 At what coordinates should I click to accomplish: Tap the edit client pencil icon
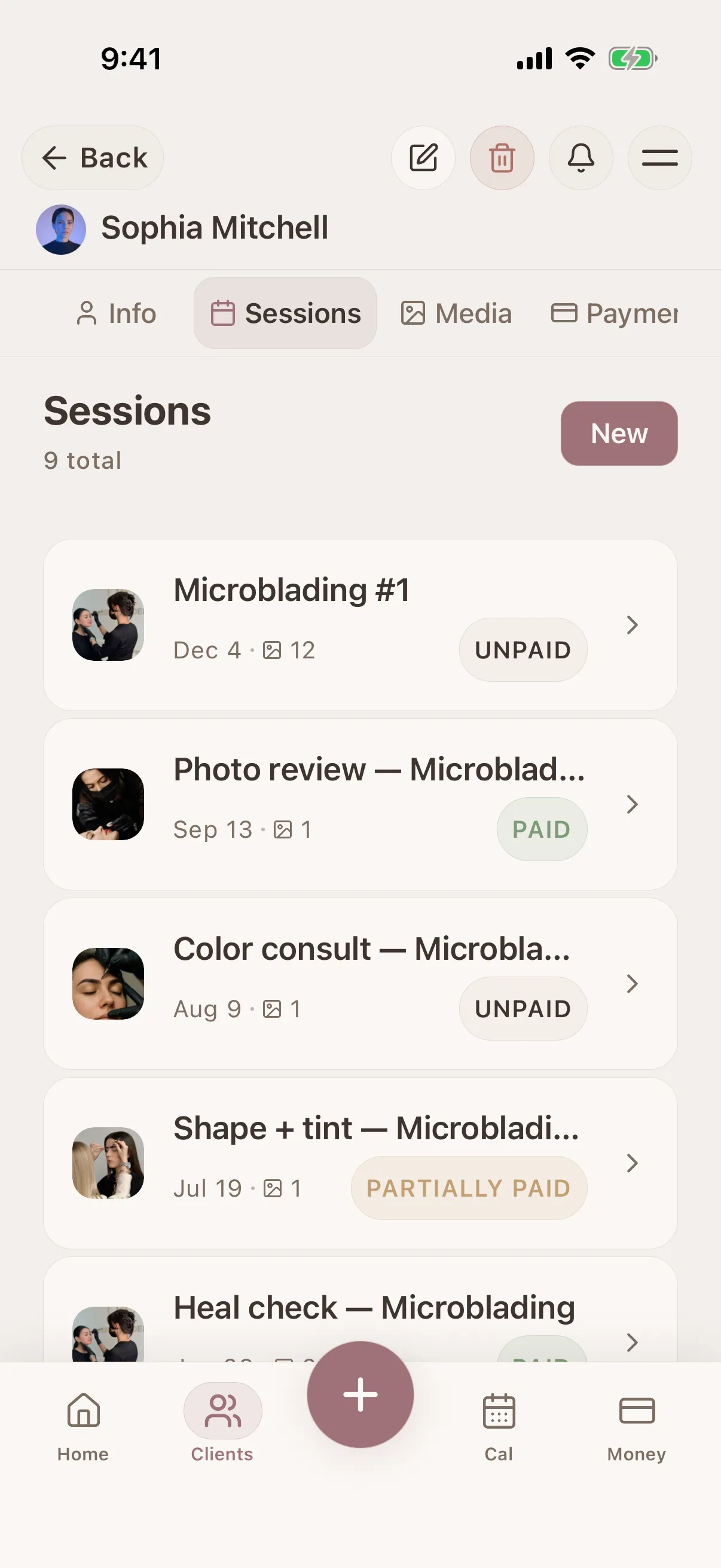click(423, 158)
